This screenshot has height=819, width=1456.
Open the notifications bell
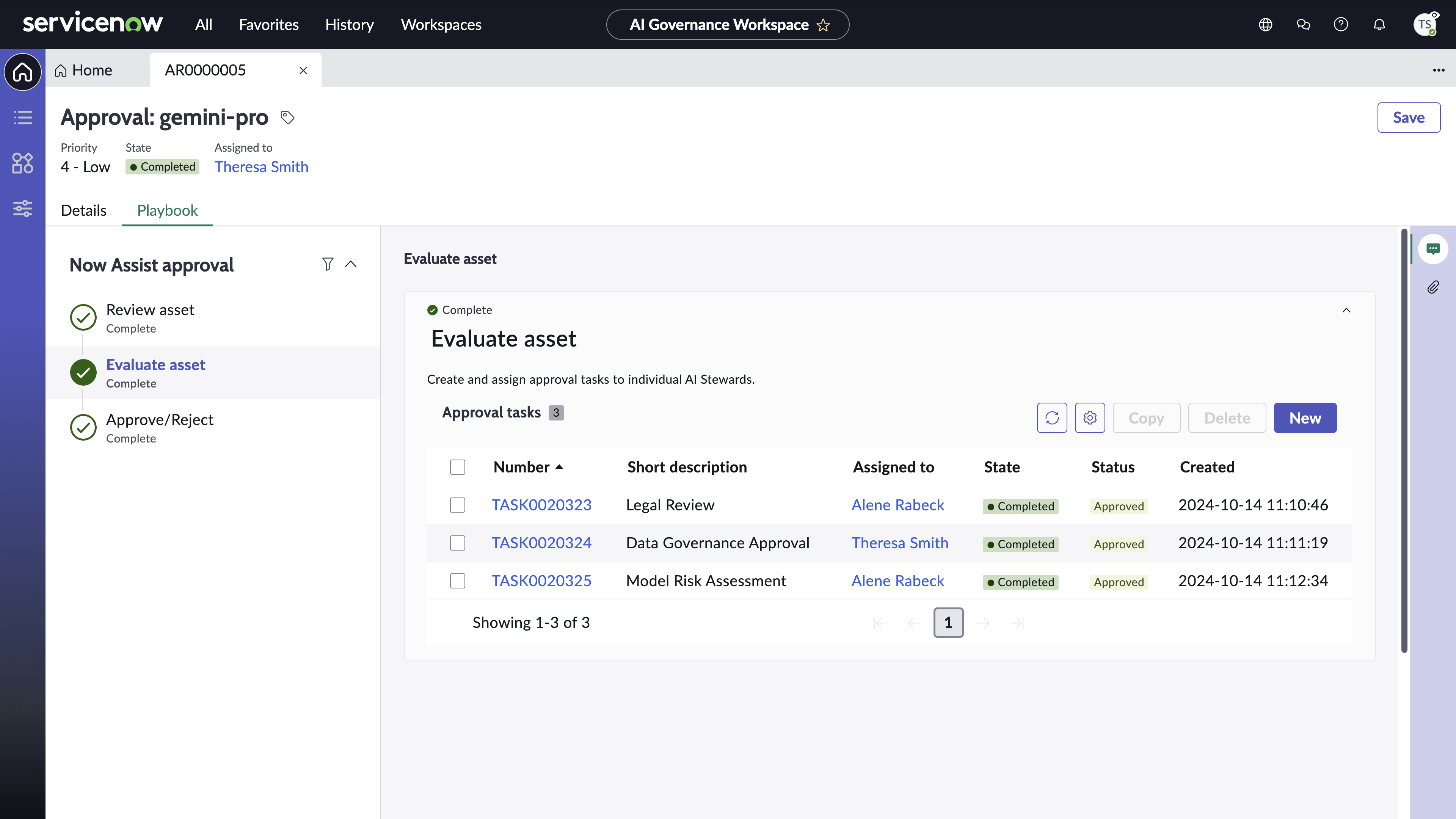click(1379, 24)
